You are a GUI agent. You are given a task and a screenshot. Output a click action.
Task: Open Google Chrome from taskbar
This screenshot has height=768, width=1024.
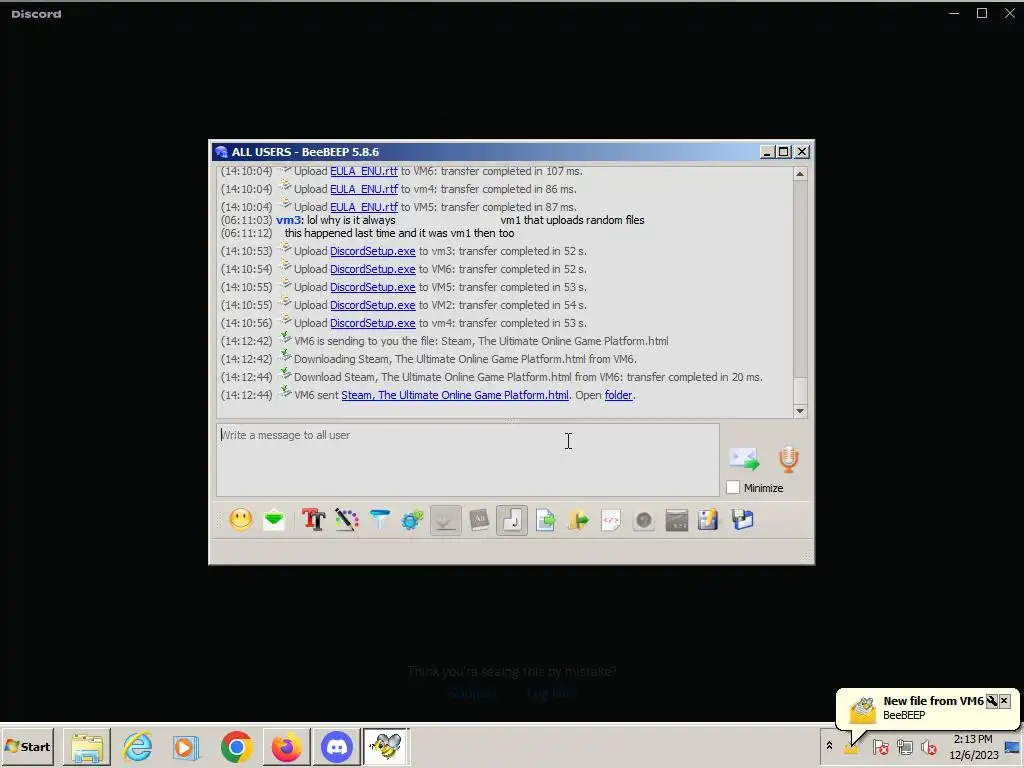tap(236, 746)
